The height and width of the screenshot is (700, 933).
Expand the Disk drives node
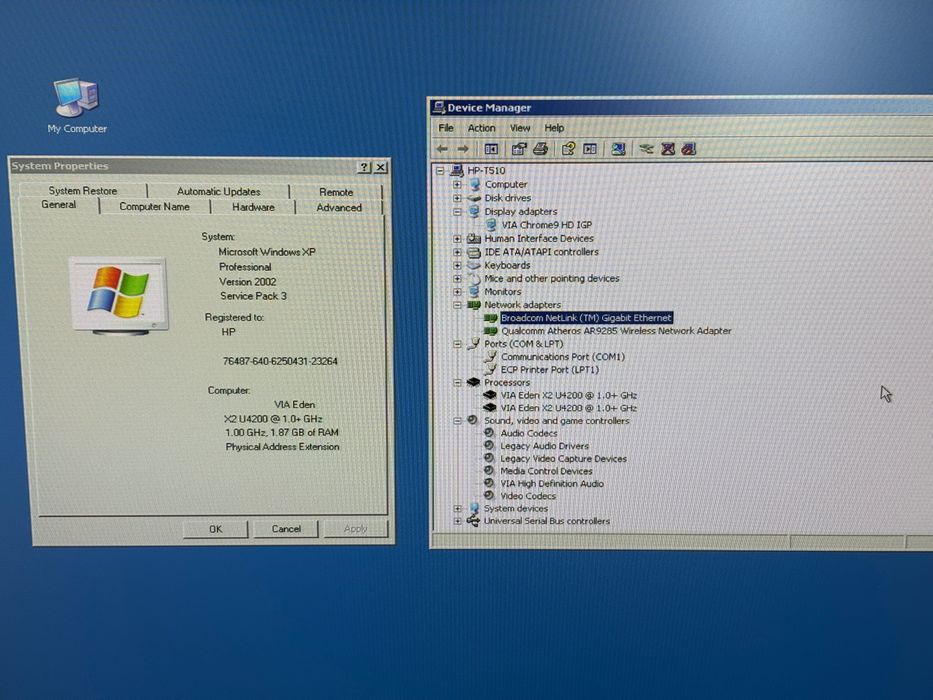(x=457, y=198)
